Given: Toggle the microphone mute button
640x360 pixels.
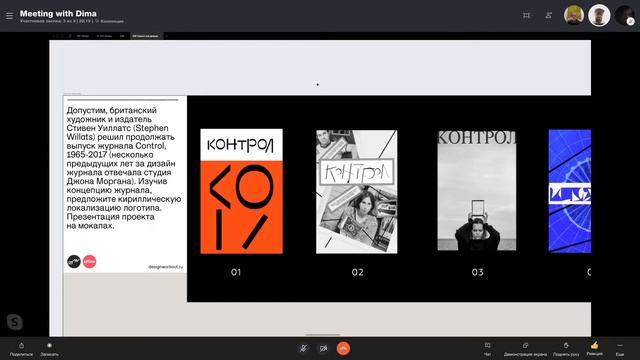Looking at the screenshot, I should point(303,349).
